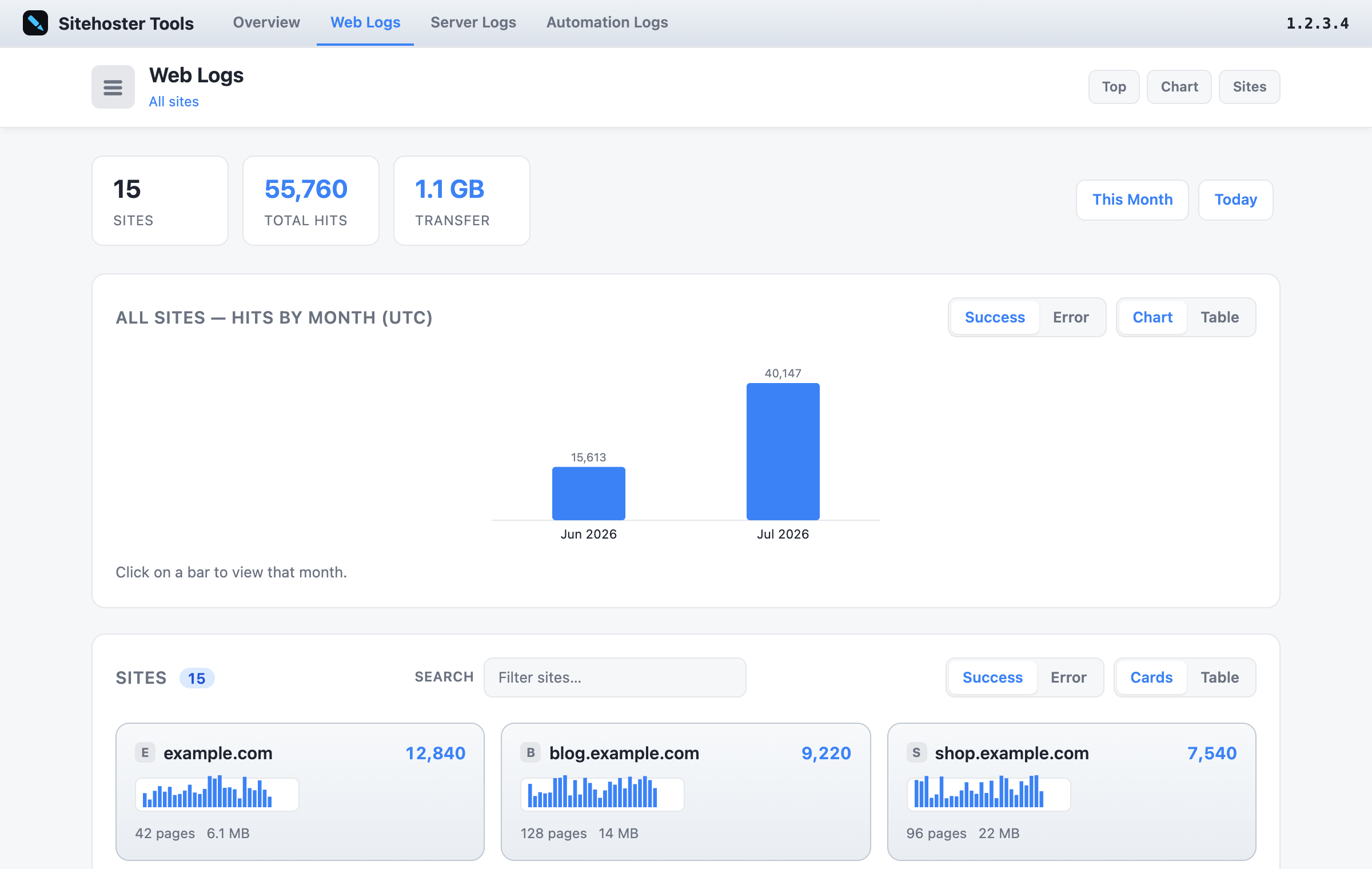Click the Jun 2026 bar

(589, 493)
